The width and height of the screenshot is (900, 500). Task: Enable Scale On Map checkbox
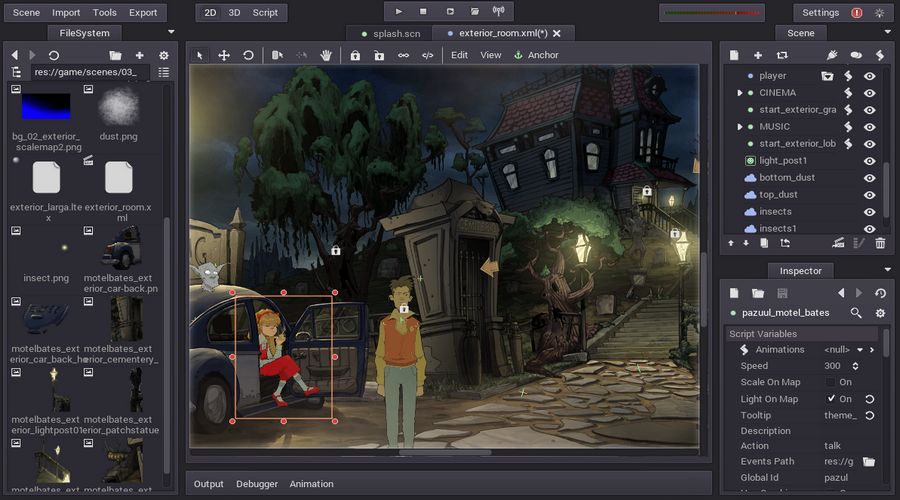pos(830,382)
